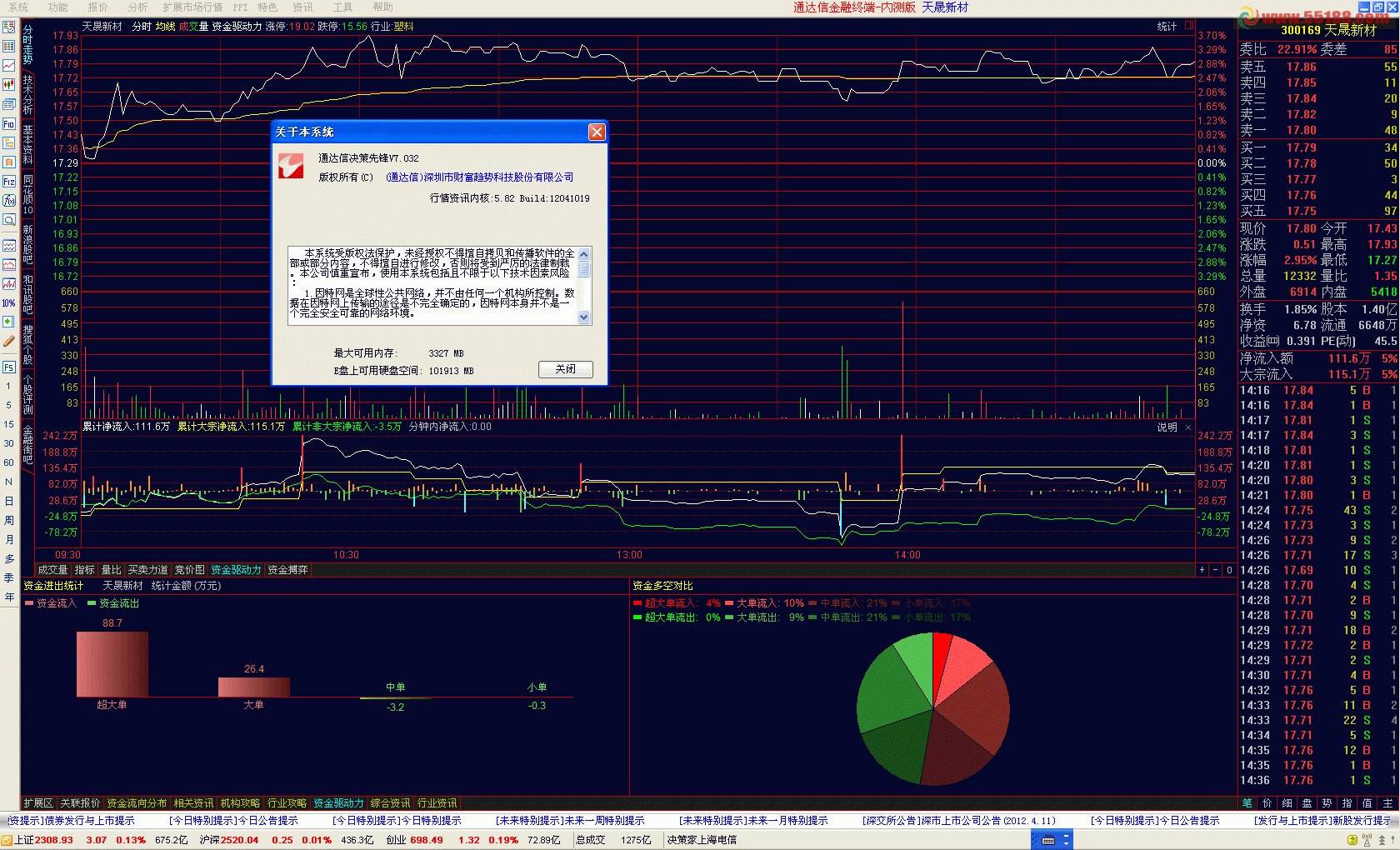This screenshot has width=1400, height=850.
Task: Select the 1-minute period button
Action: click(x=9, y=386)
